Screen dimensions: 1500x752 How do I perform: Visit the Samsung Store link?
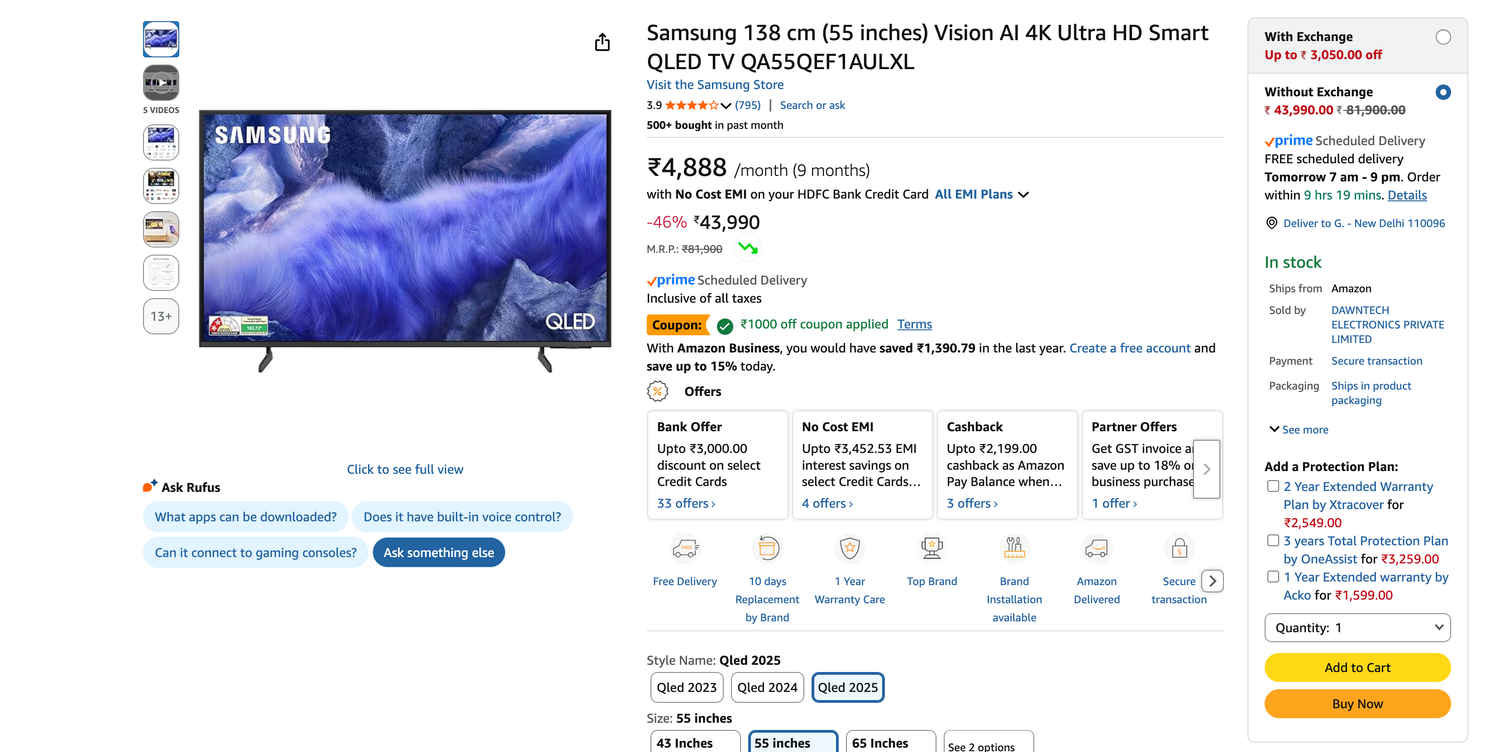click(x=715, y=85)
